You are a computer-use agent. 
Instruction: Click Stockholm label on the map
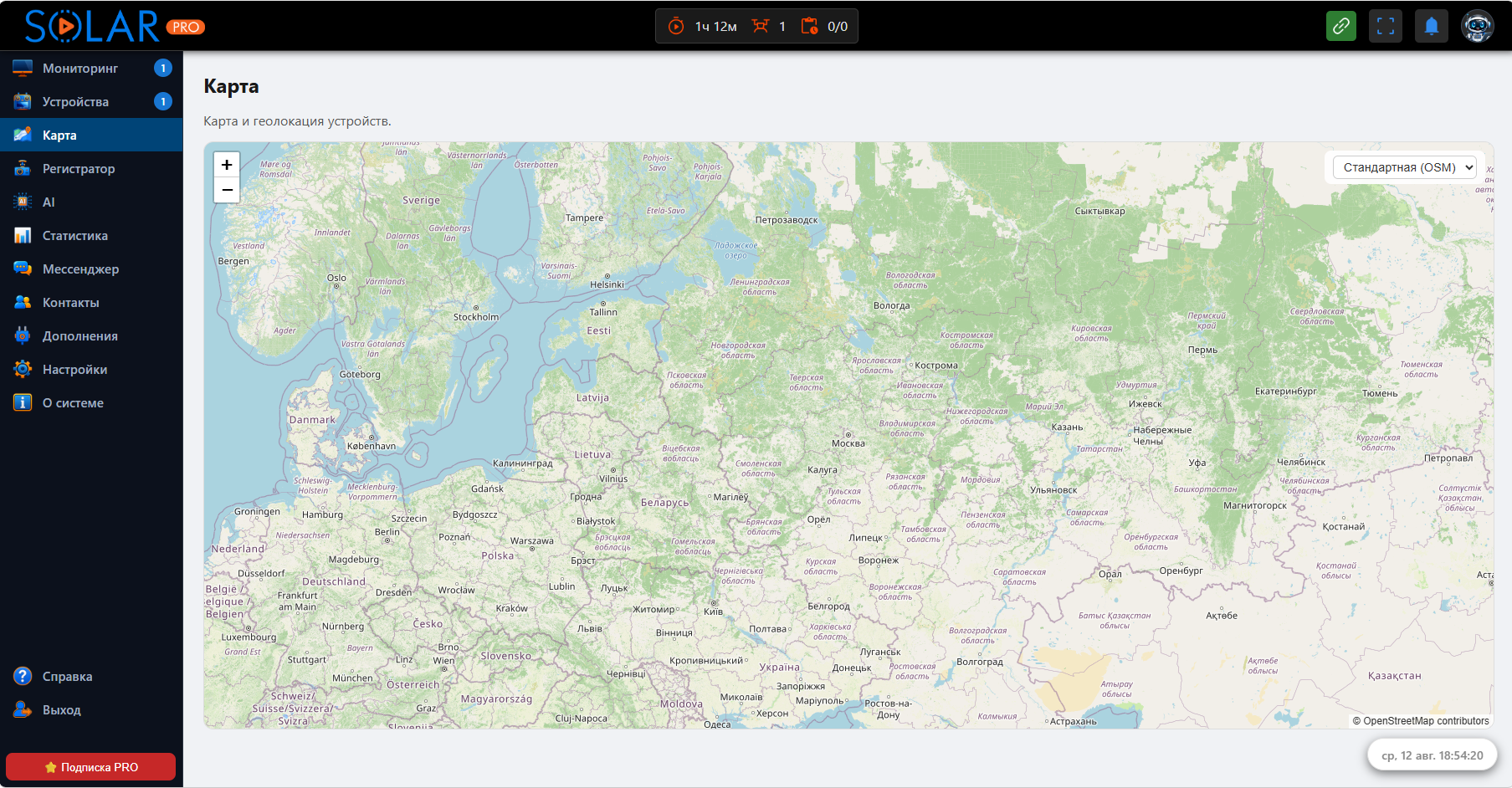click(x=476, y=317)
